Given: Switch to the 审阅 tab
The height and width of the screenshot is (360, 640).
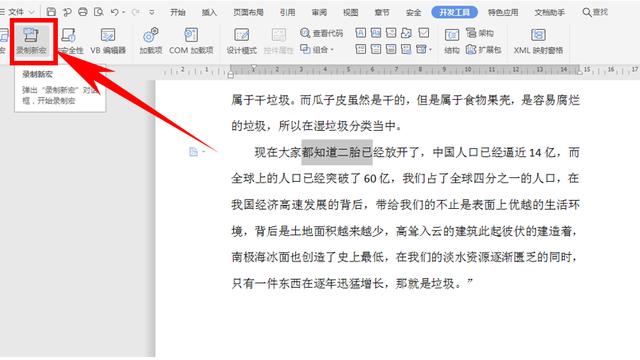Looking at the screenshot, I should (319, 12).
